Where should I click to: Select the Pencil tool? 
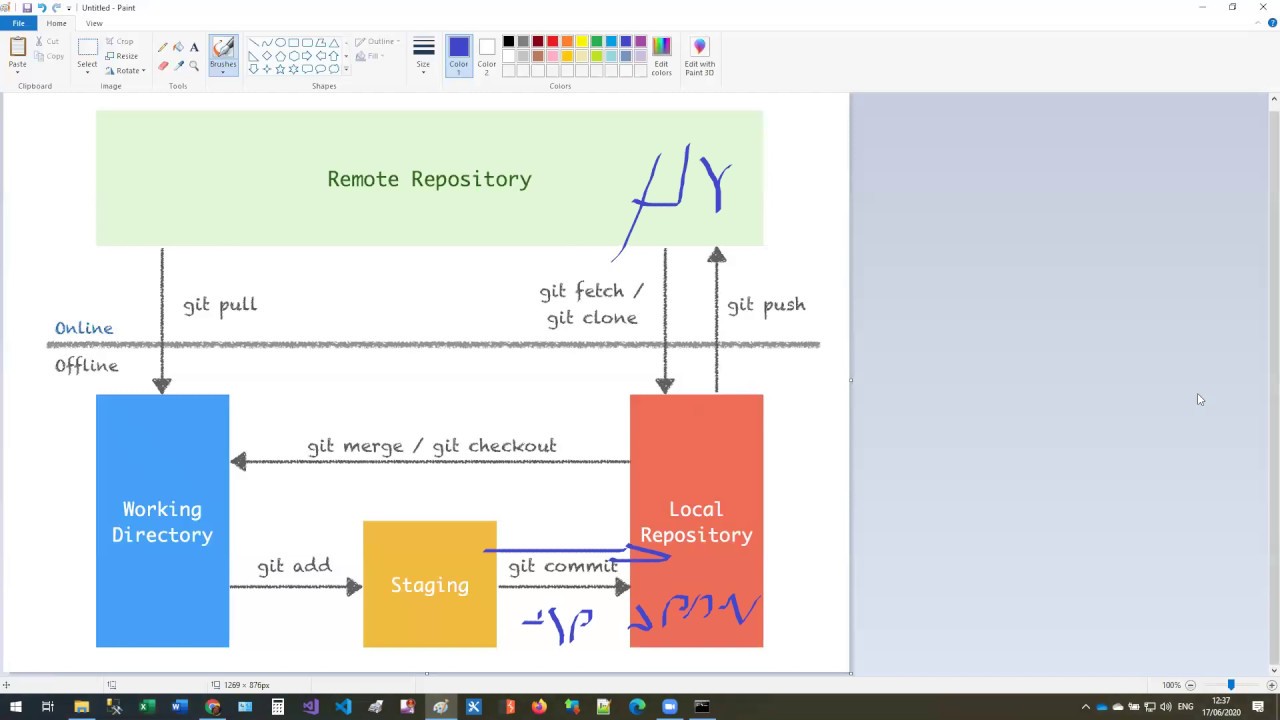tap(162, 47)
